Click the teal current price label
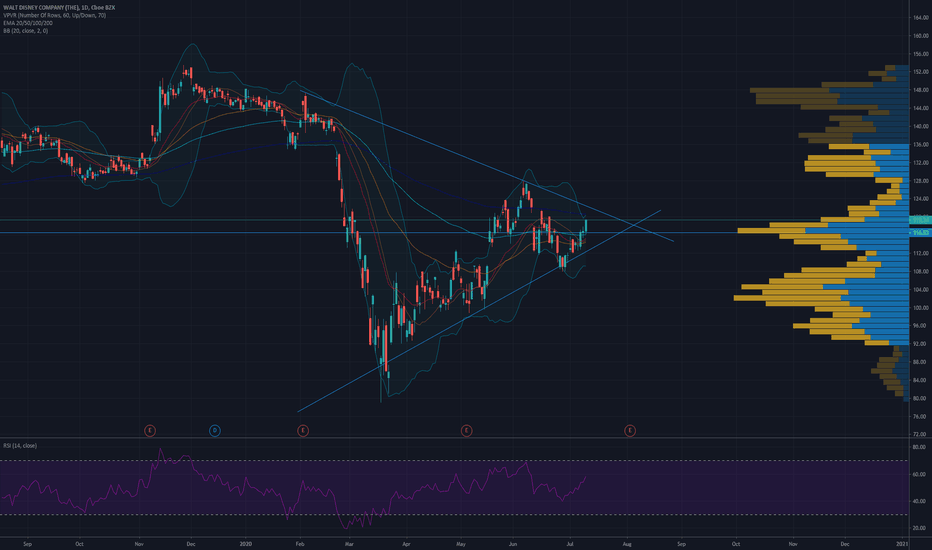932x550 pixels. click(x=920, y=220)
